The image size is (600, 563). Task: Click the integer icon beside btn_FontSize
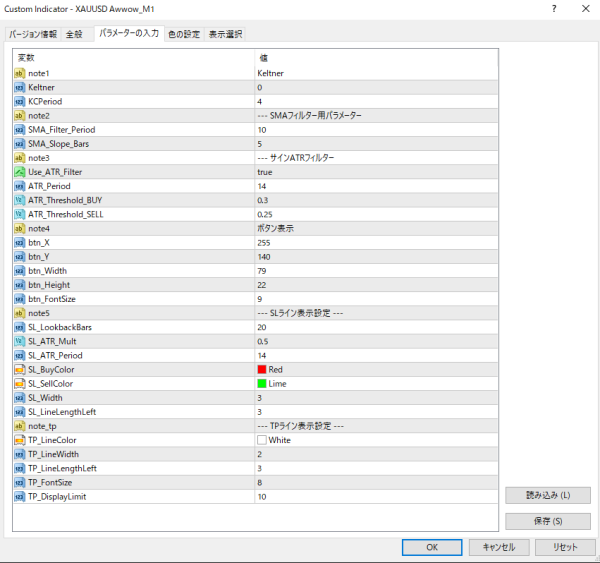19,299
